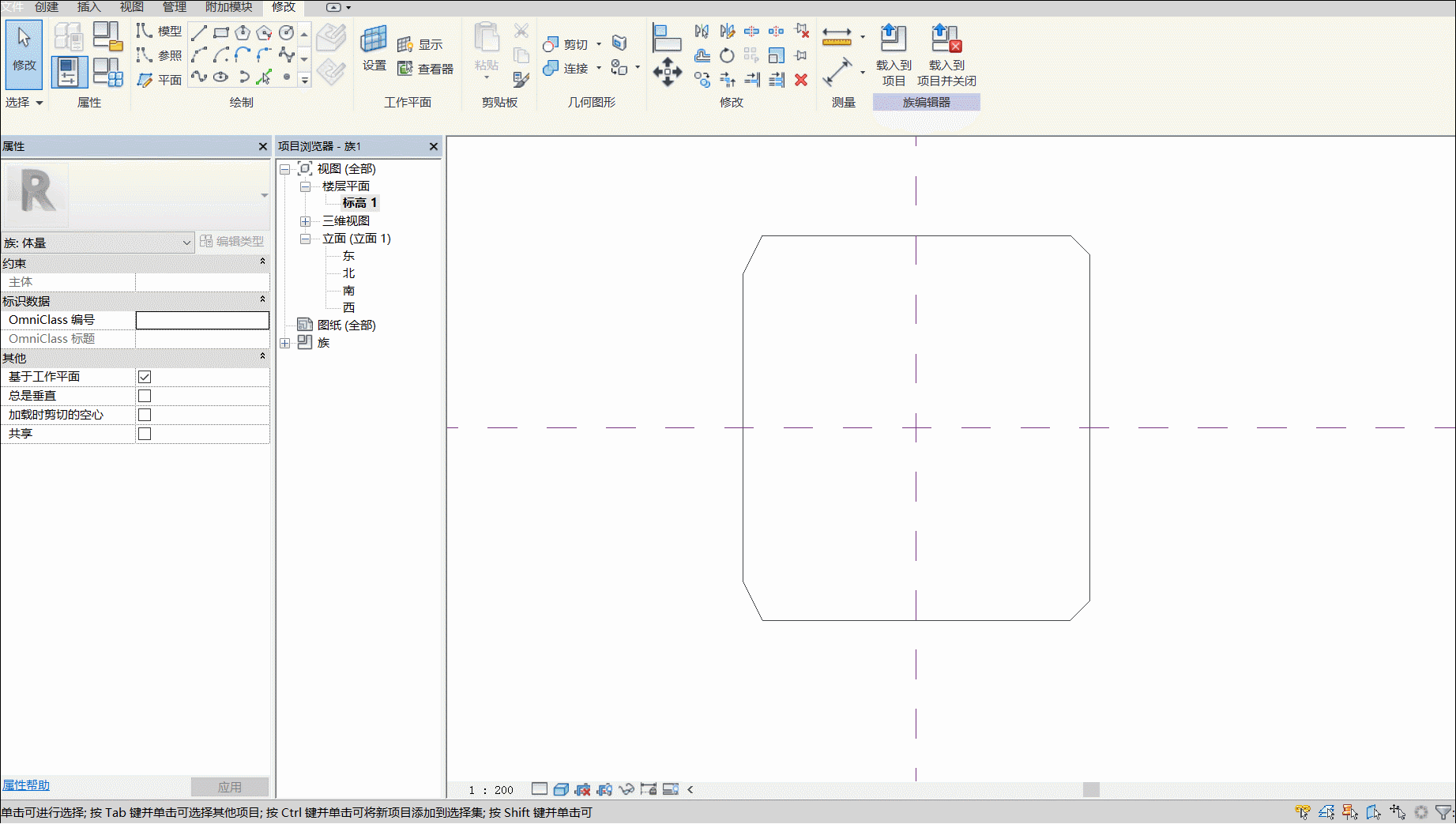The width and height of the screenshot is (1456, 824).
Task: Open the 创建 ribbon tab
Action: pos(46,7)
